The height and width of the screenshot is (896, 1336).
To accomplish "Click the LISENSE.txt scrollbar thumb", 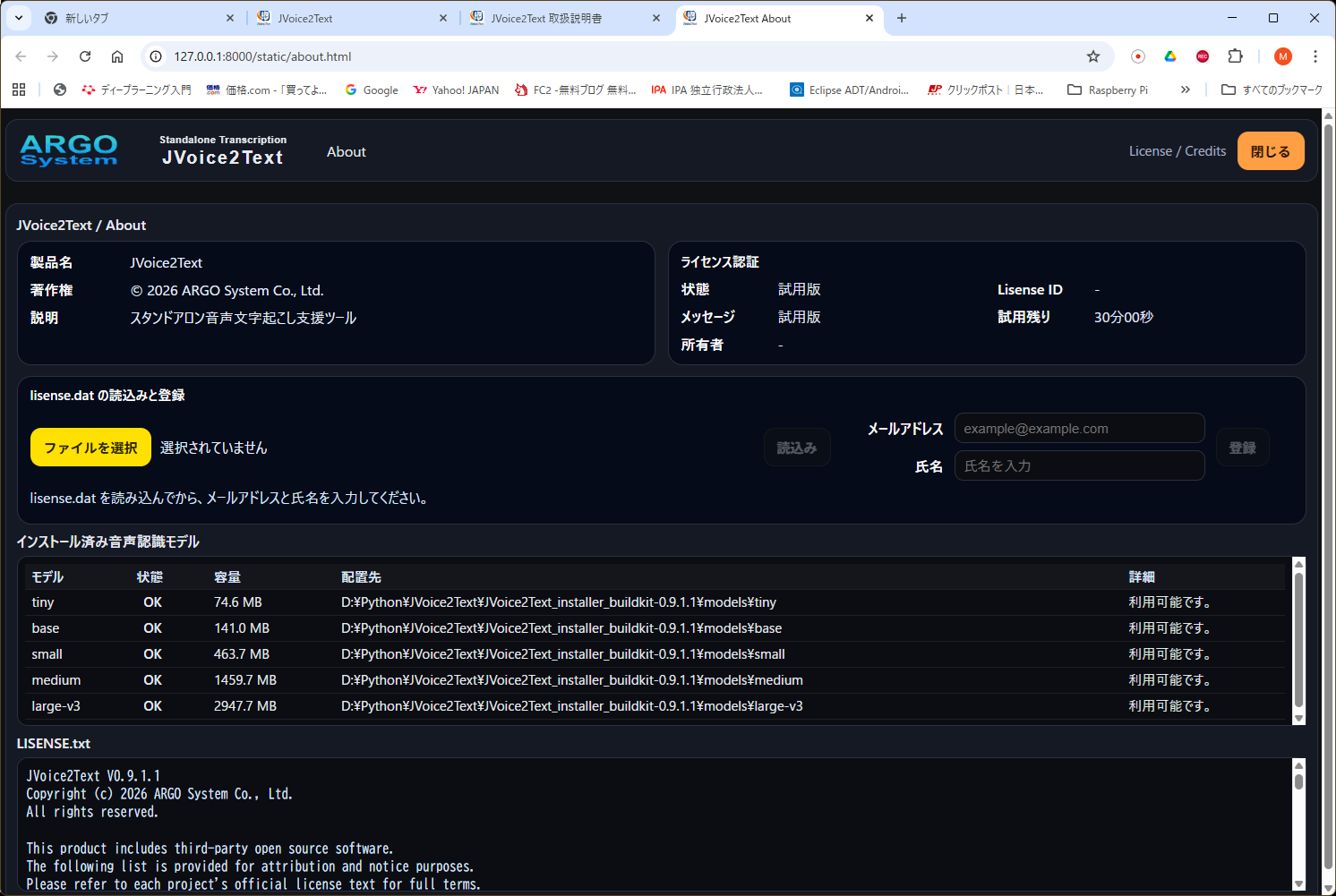I will [1298, 782].
